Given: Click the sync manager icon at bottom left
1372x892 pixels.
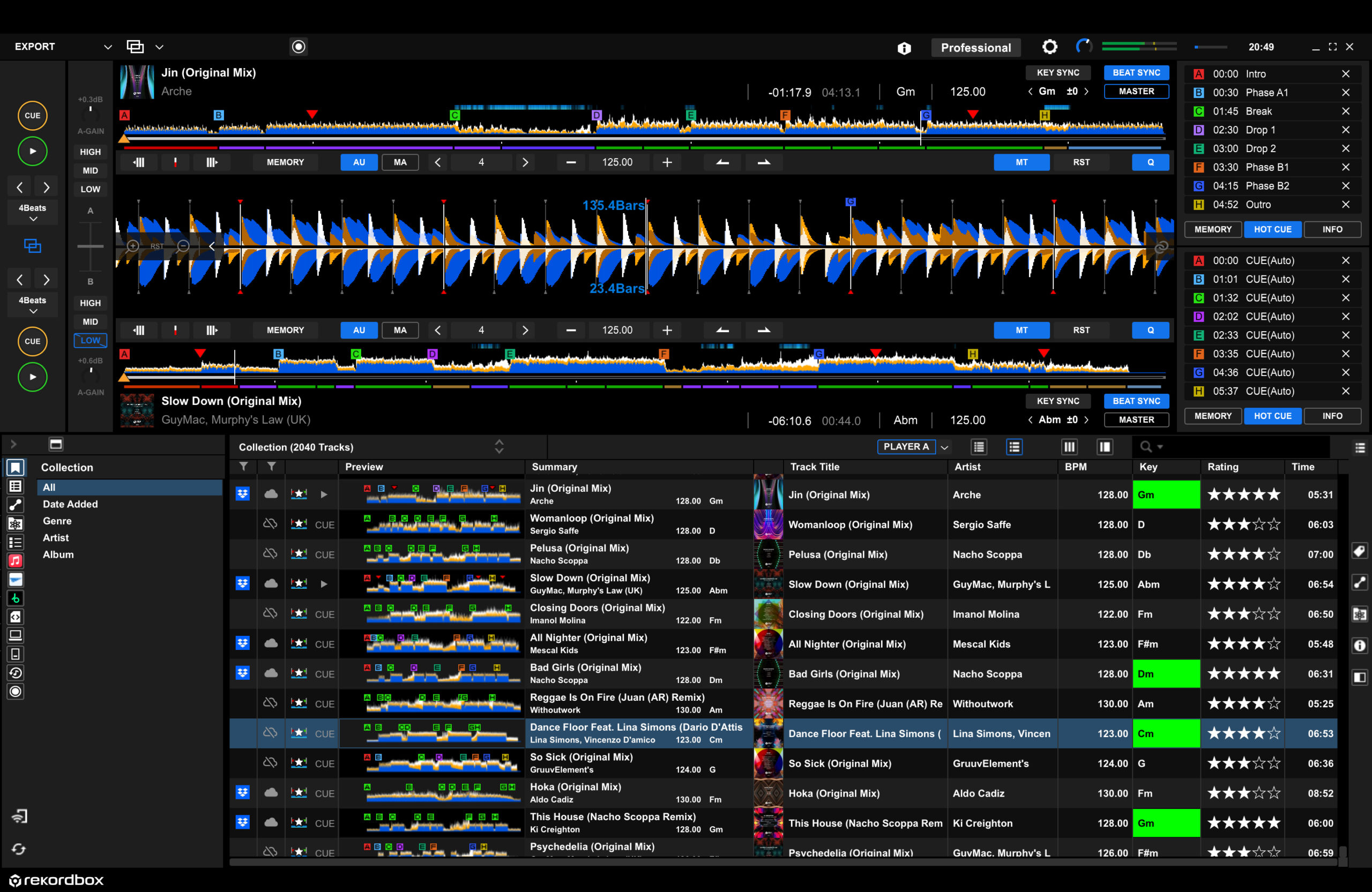Looking at the screenshot, I should [x=18, y=849].
